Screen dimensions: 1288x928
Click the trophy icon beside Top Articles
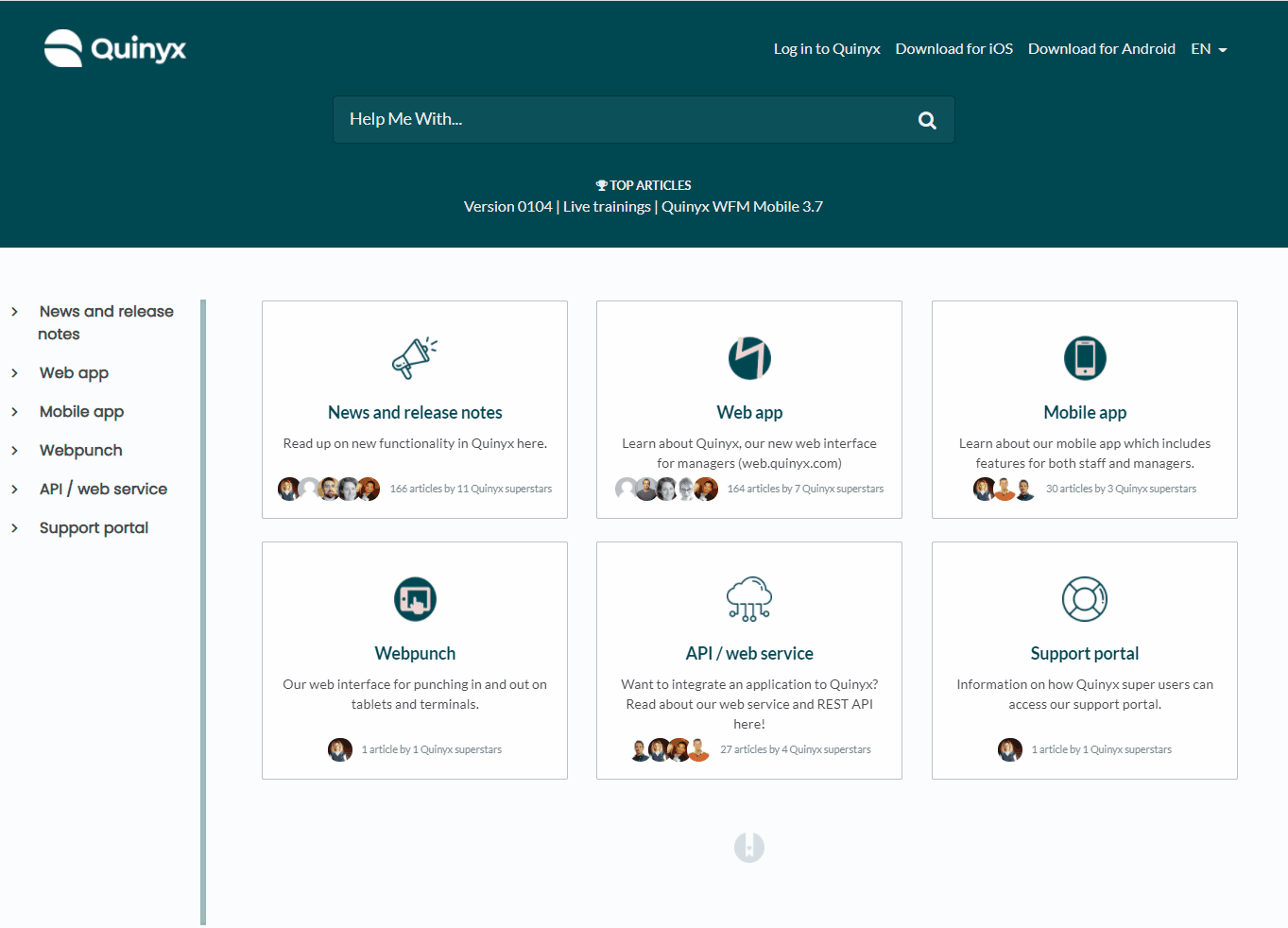pos(601,185)
